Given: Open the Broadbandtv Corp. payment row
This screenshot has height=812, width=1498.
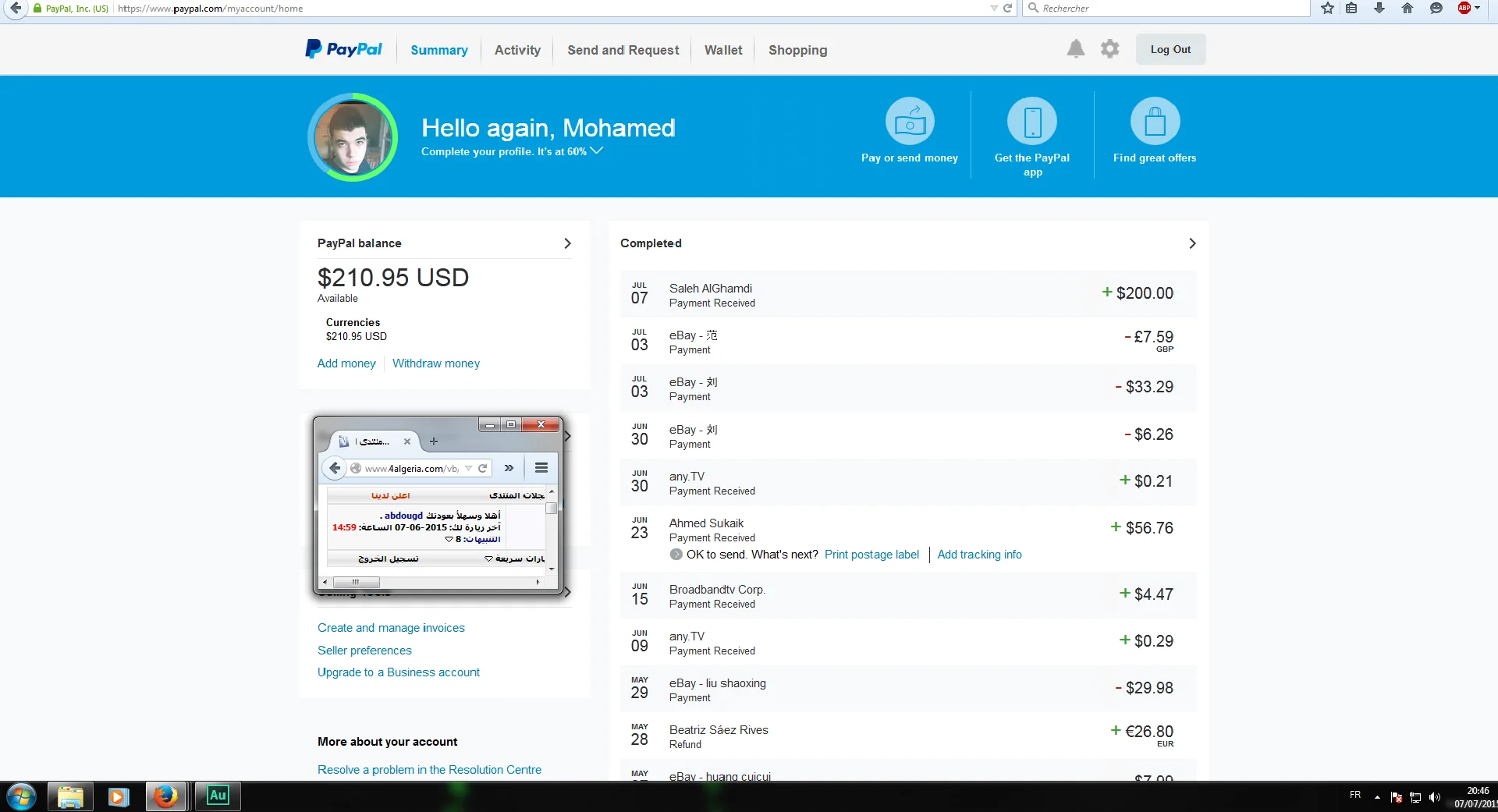Looking at the screenshot, I should pos(908,595).
